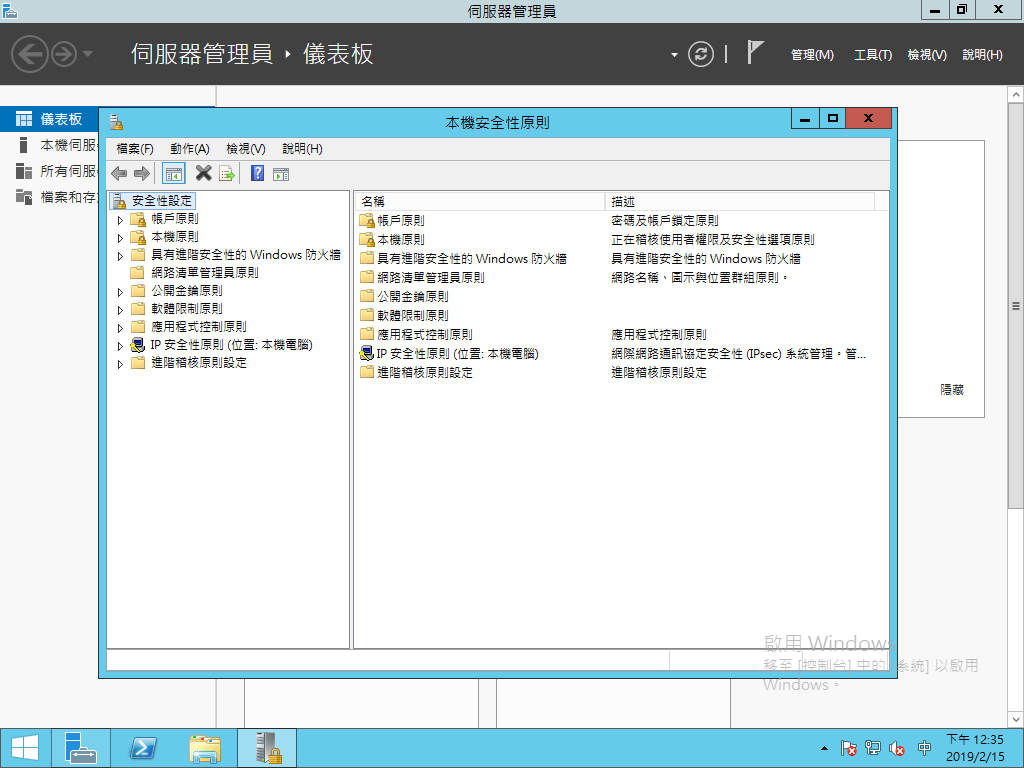1024x768 pixels.
Task: Expand the 公開金鑰原則 tree node
Action: click(120, 292)
